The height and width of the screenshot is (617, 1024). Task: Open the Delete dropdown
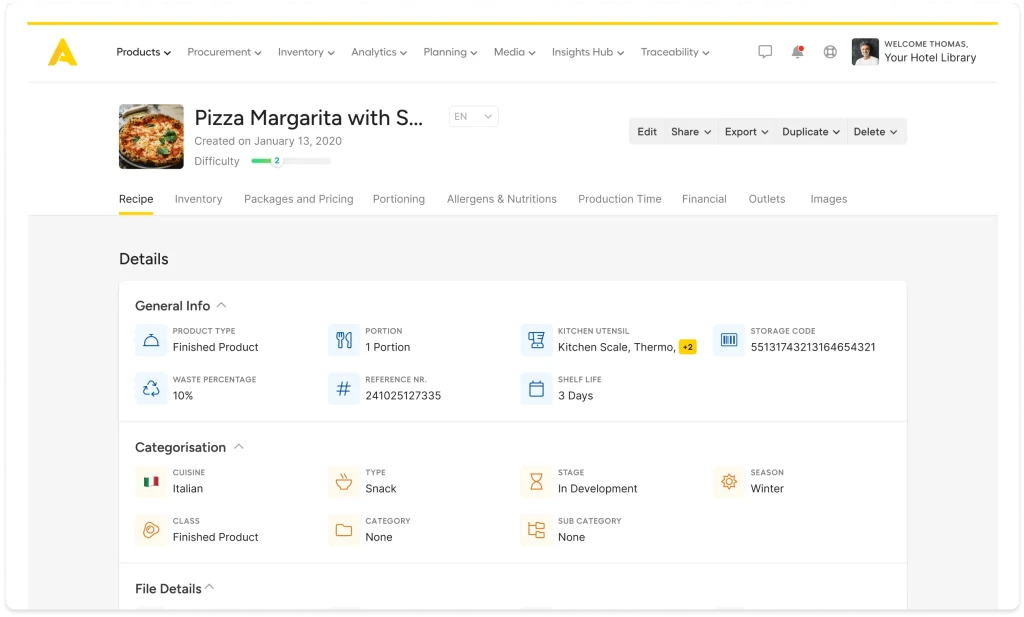[x=876, y=132]
